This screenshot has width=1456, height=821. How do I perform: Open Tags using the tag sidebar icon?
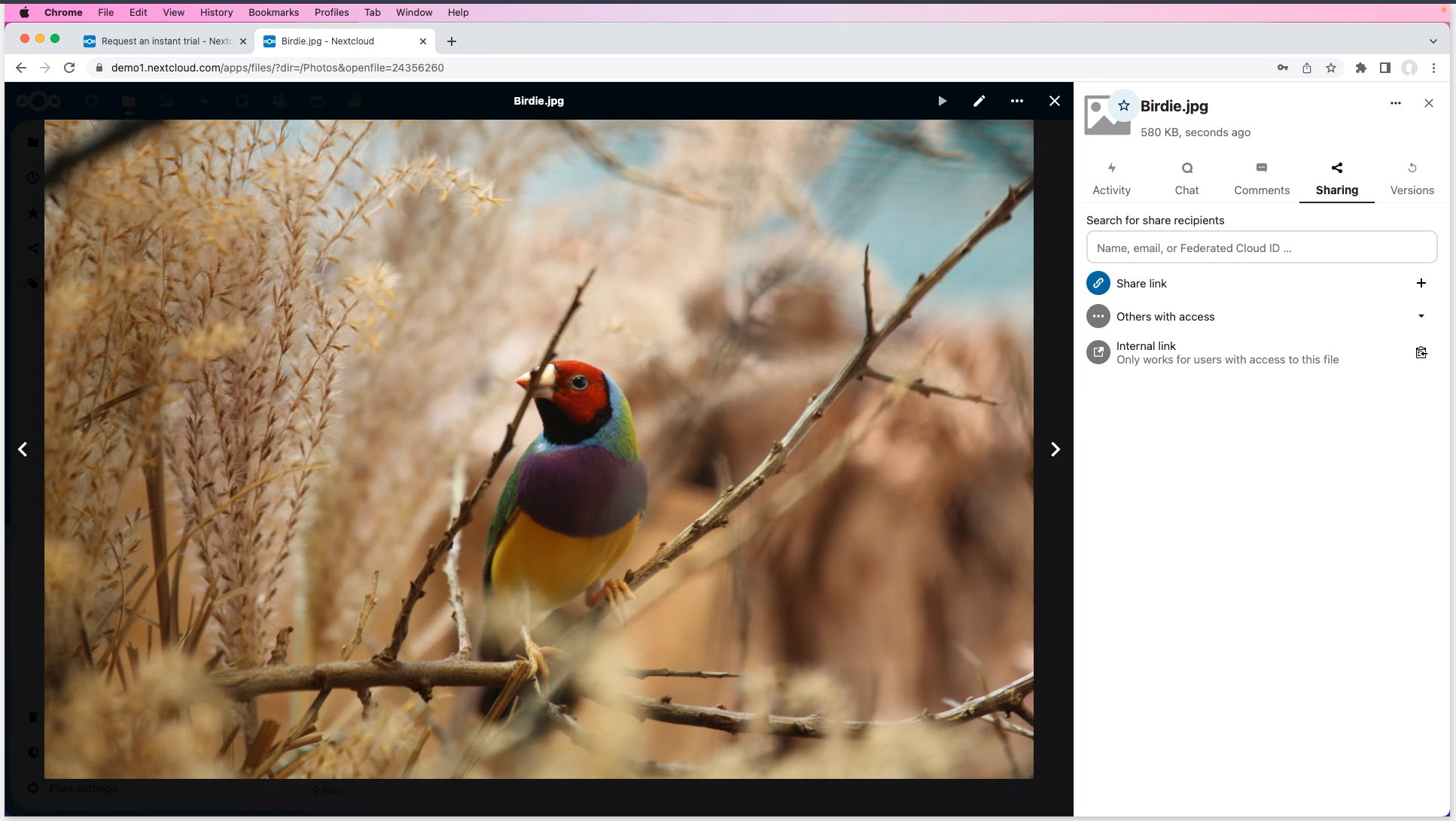[x=32, y=283]
